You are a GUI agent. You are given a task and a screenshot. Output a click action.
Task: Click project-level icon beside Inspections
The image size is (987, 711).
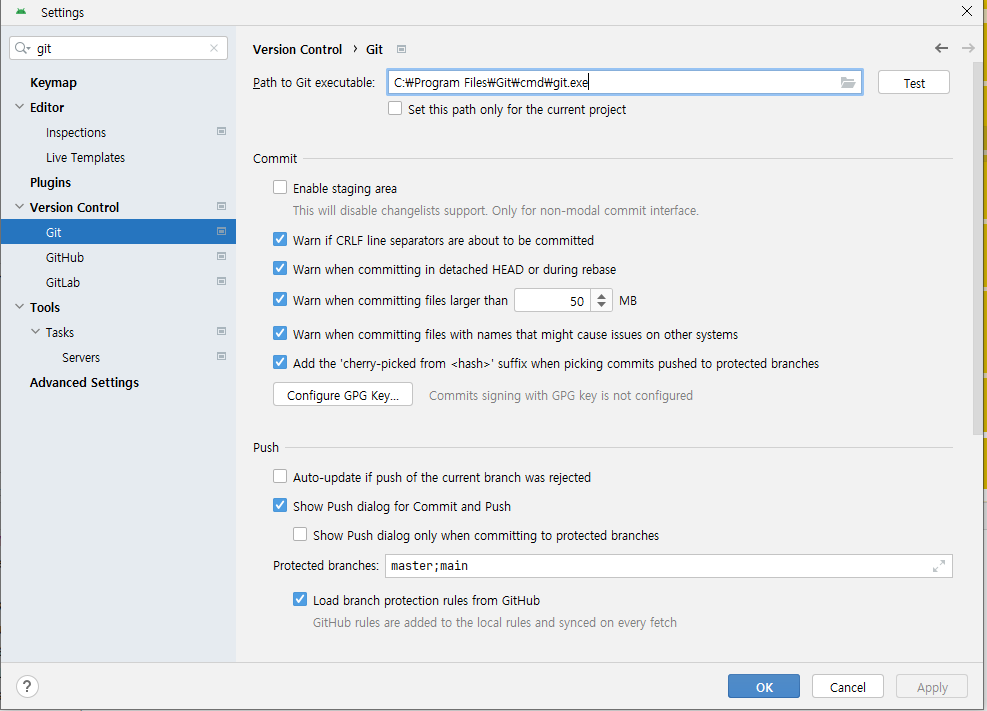222,132
